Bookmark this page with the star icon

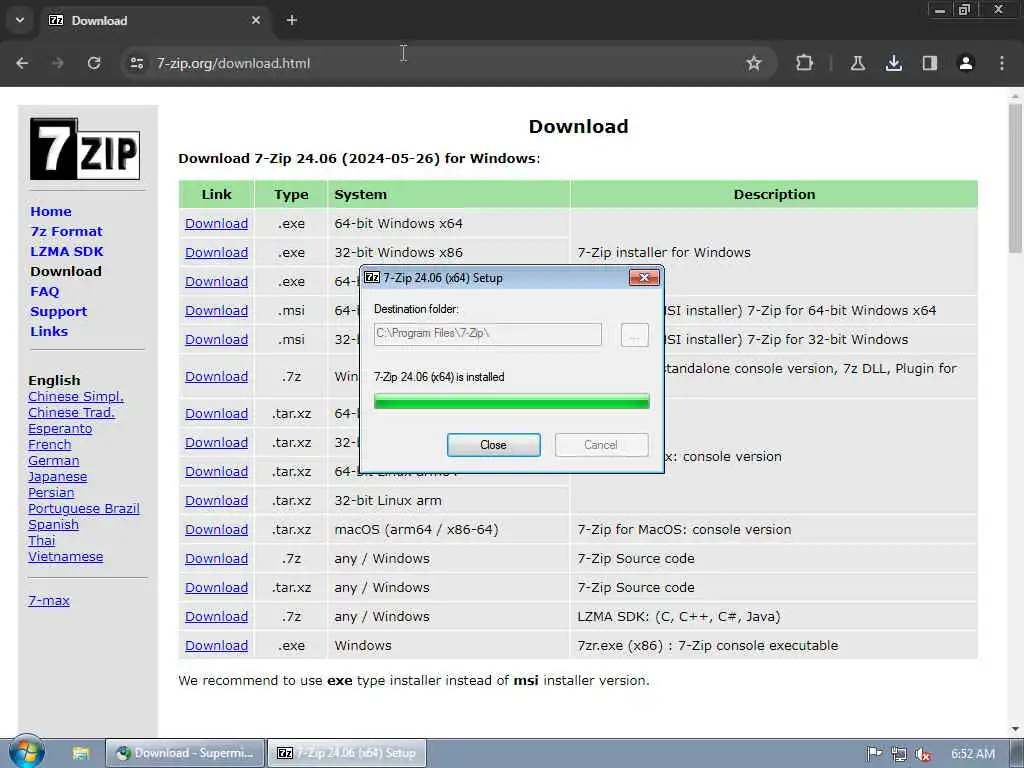[754, 63]
